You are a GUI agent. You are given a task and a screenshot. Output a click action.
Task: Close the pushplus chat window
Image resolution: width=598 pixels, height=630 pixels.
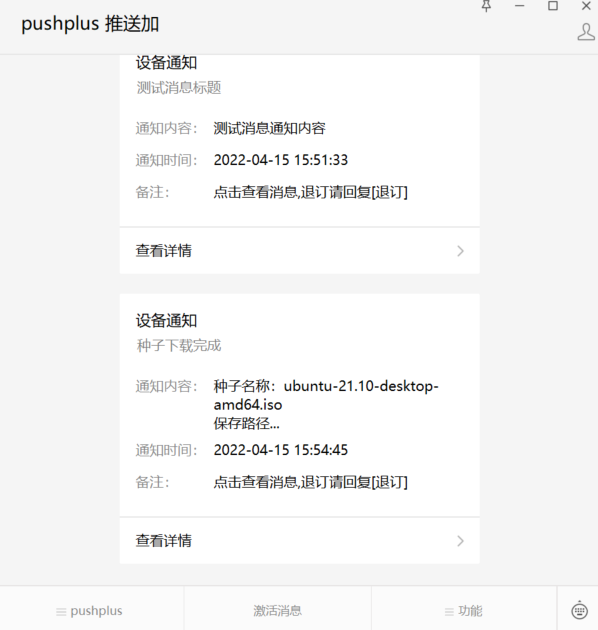point(586,6)
